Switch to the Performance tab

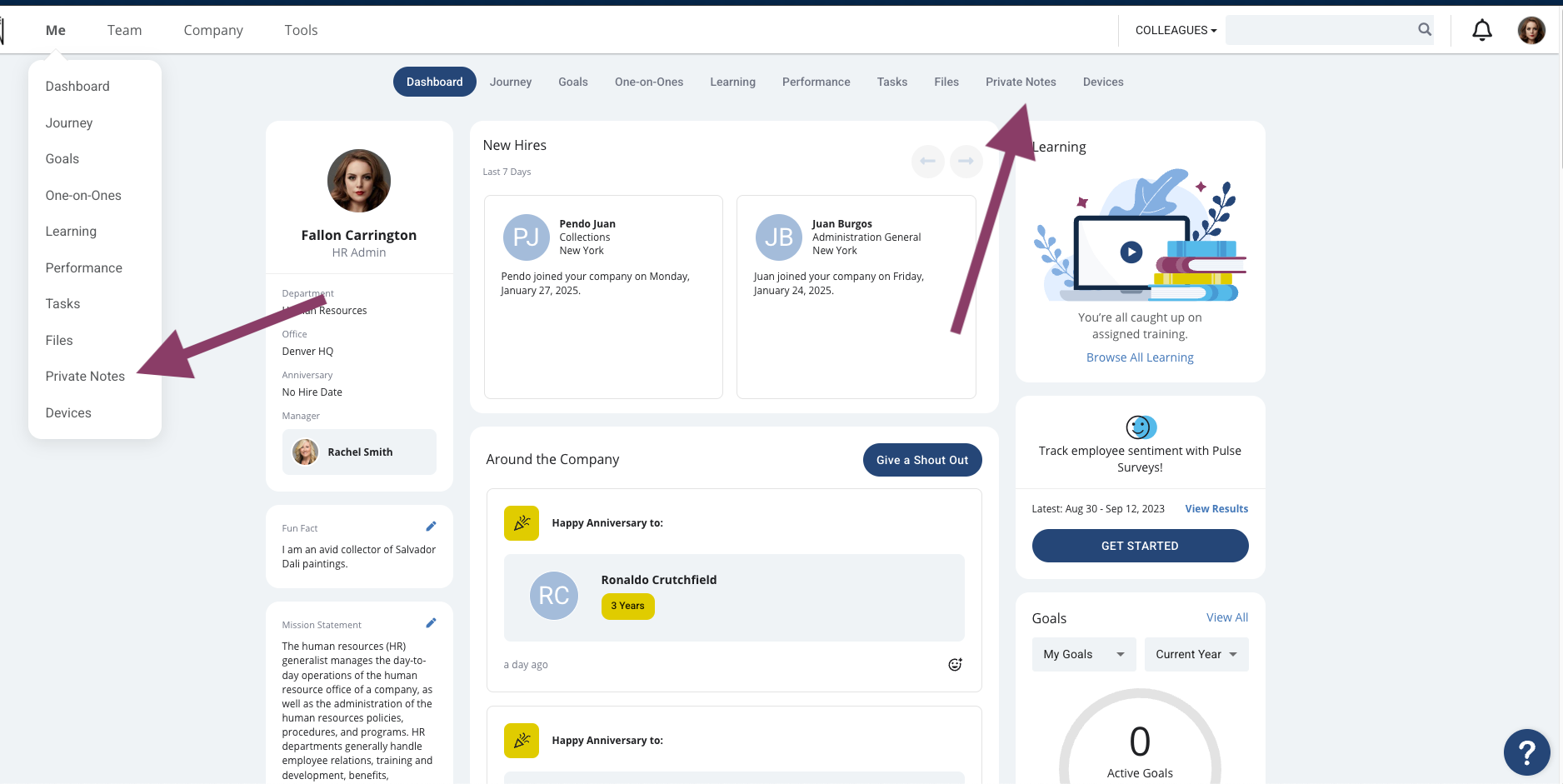click(816, 82)
